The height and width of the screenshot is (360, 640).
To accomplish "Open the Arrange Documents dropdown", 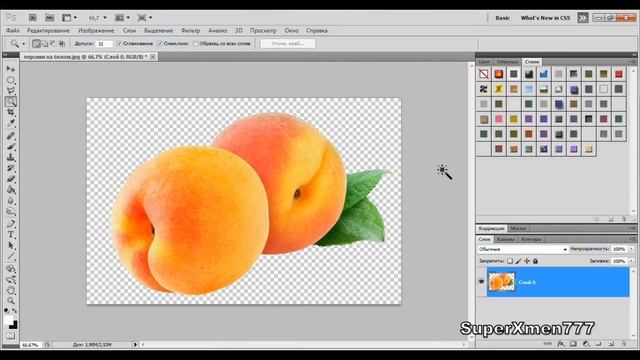I will [x=122, y=18].
